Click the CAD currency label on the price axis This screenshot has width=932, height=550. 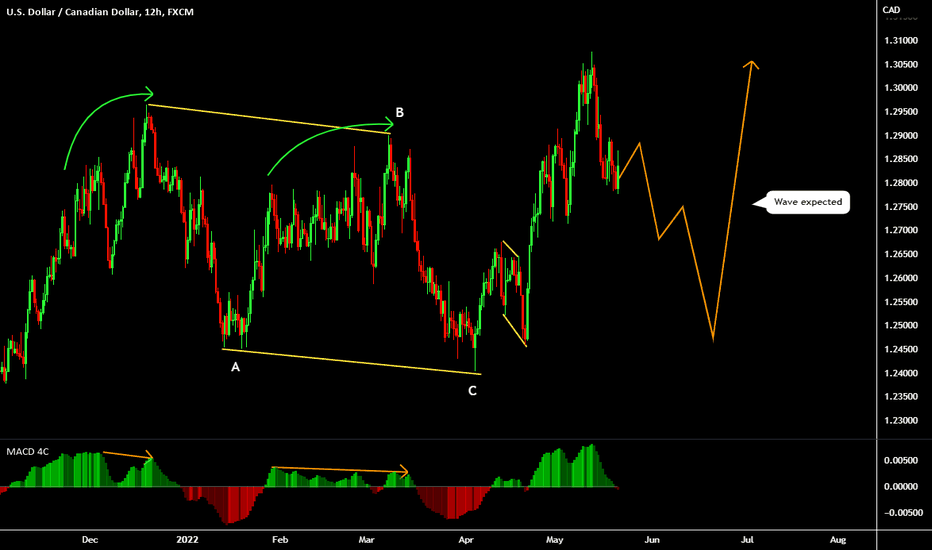click(891, 10)
